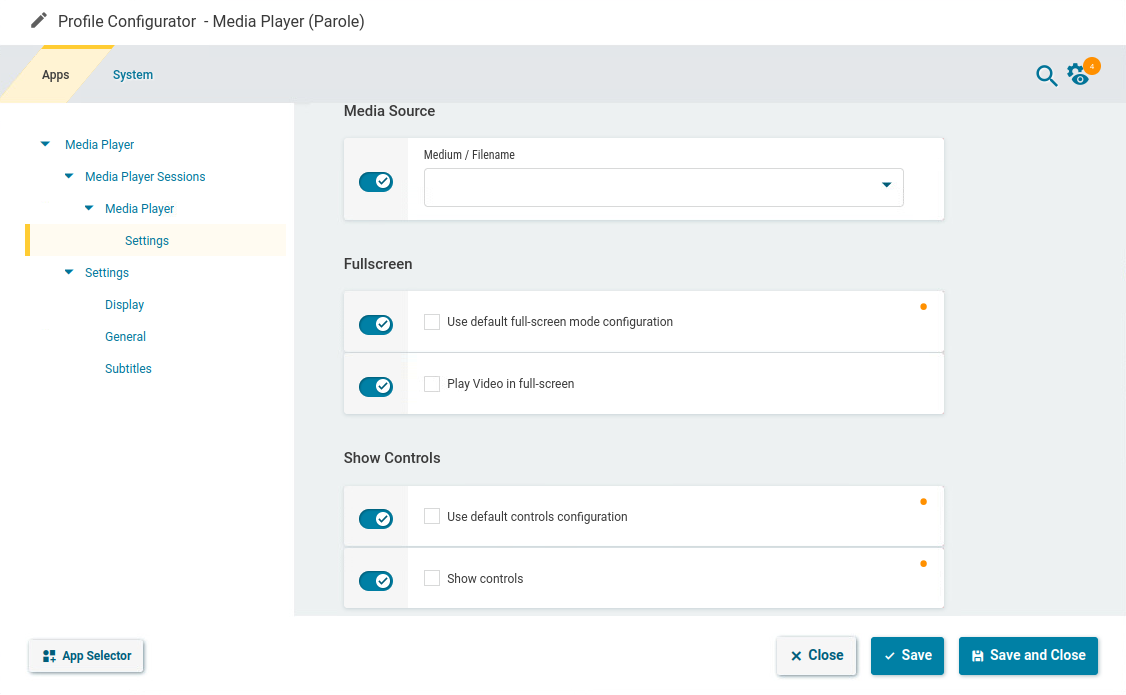Click orange dot on default controls configuration row
The width and height of the screenshot is (1126, 695).
(x=923, y=502)
